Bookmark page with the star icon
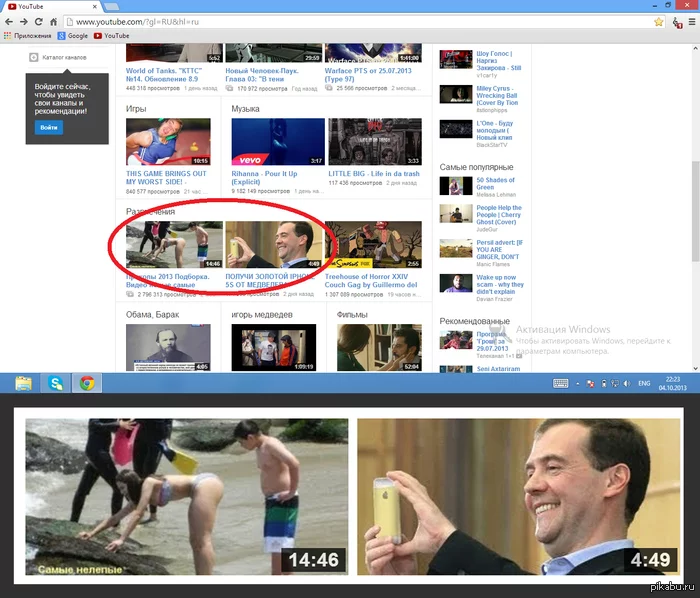700x598 pixels. click(x=658, y=22)
